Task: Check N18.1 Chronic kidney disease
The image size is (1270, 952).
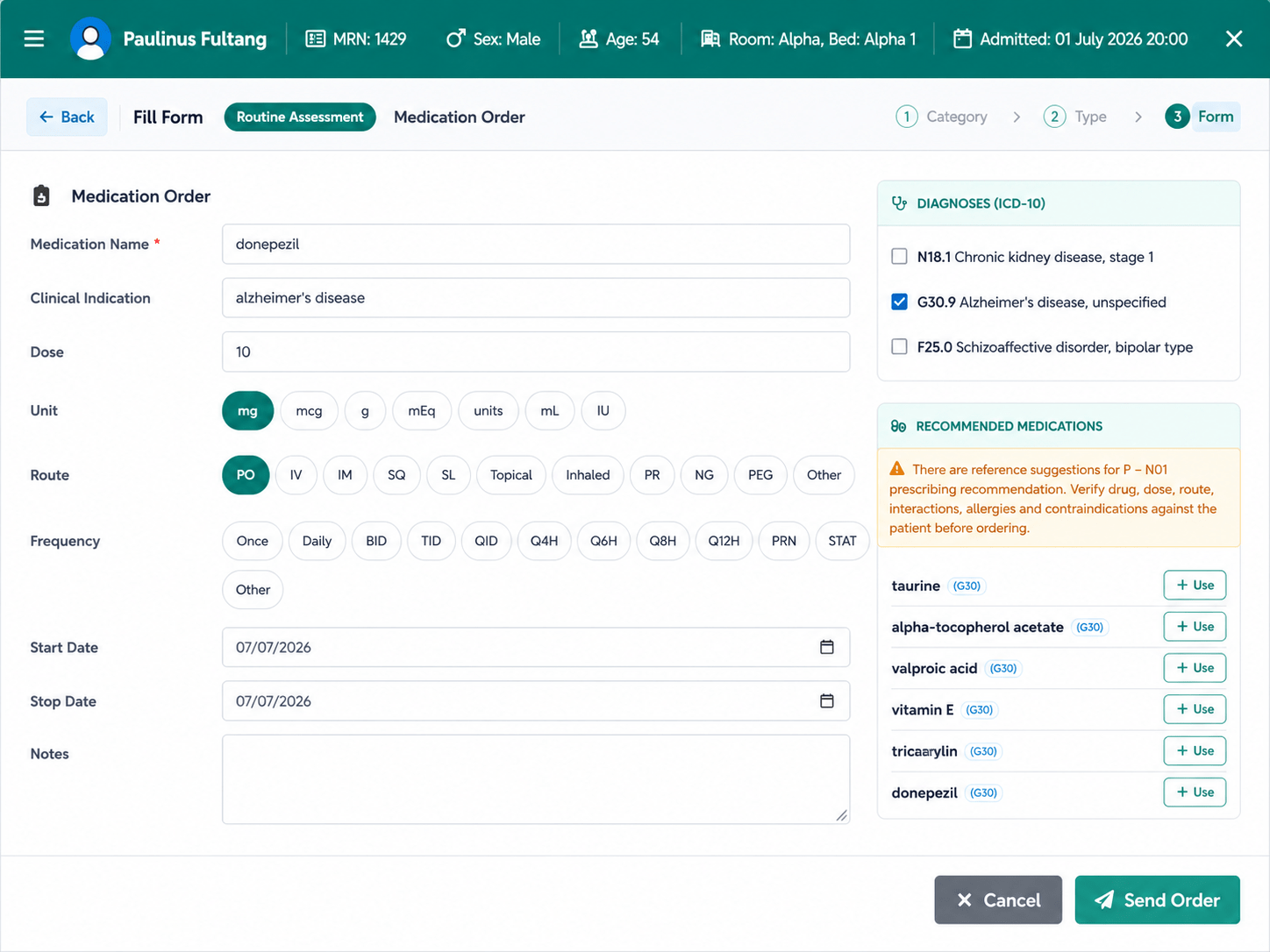Action: pyautogui.click(x=899, y=256)
